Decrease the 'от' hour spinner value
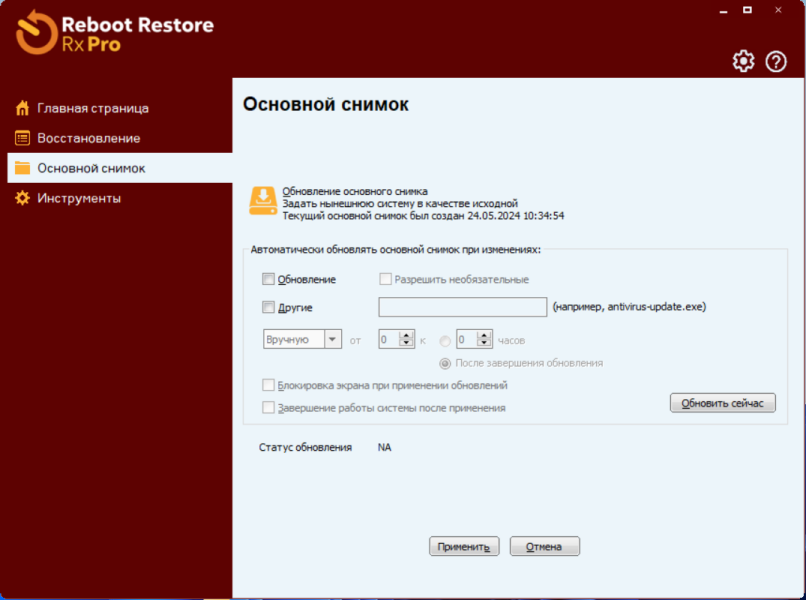This screenshot has width=806, height=600. 406,343
